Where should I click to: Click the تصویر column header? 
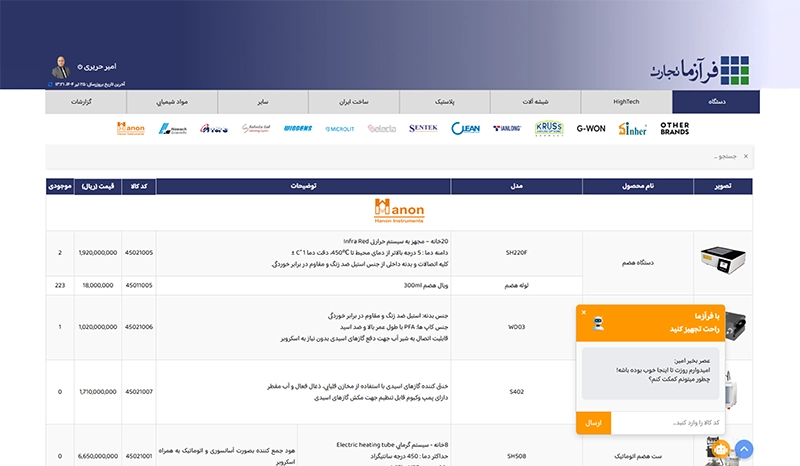click(x=723, y=186)
